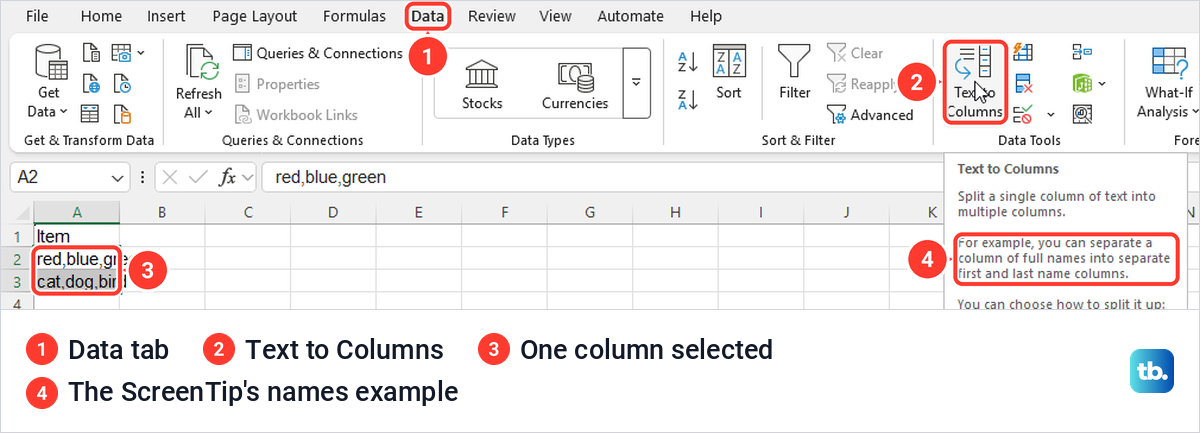
Task: Open the Get Data menu
Action: point(46,83)
